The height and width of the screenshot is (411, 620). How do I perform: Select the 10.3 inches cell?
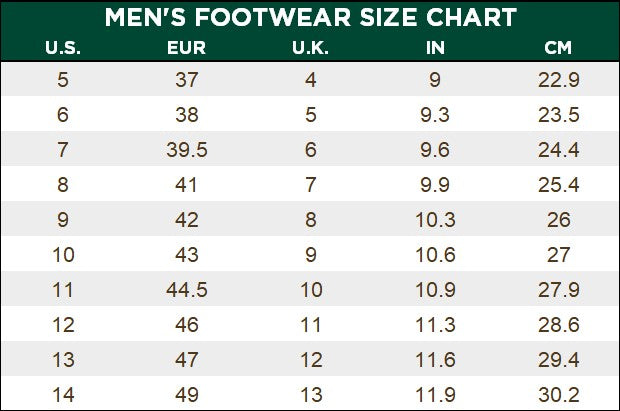(x=435, y=220)
